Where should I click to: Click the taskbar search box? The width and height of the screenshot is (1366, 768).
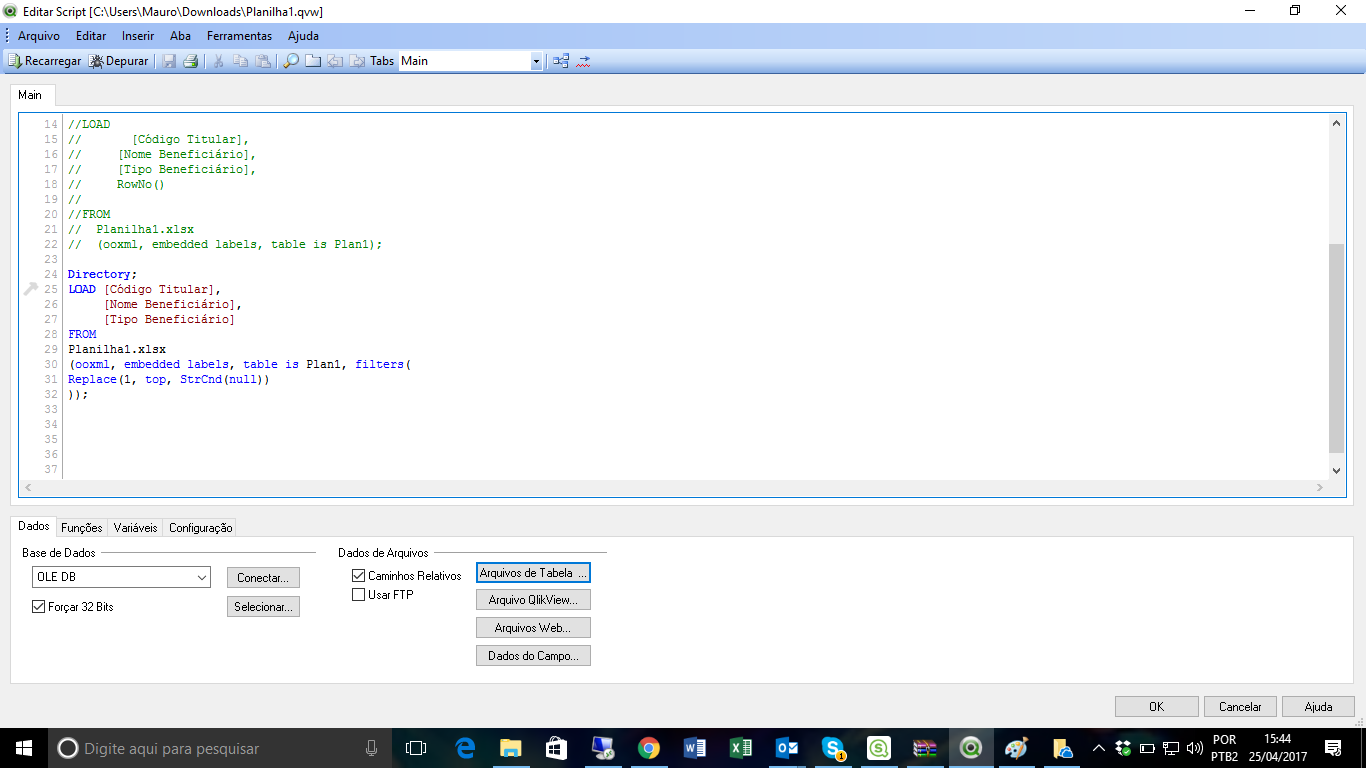coord(219,748)
